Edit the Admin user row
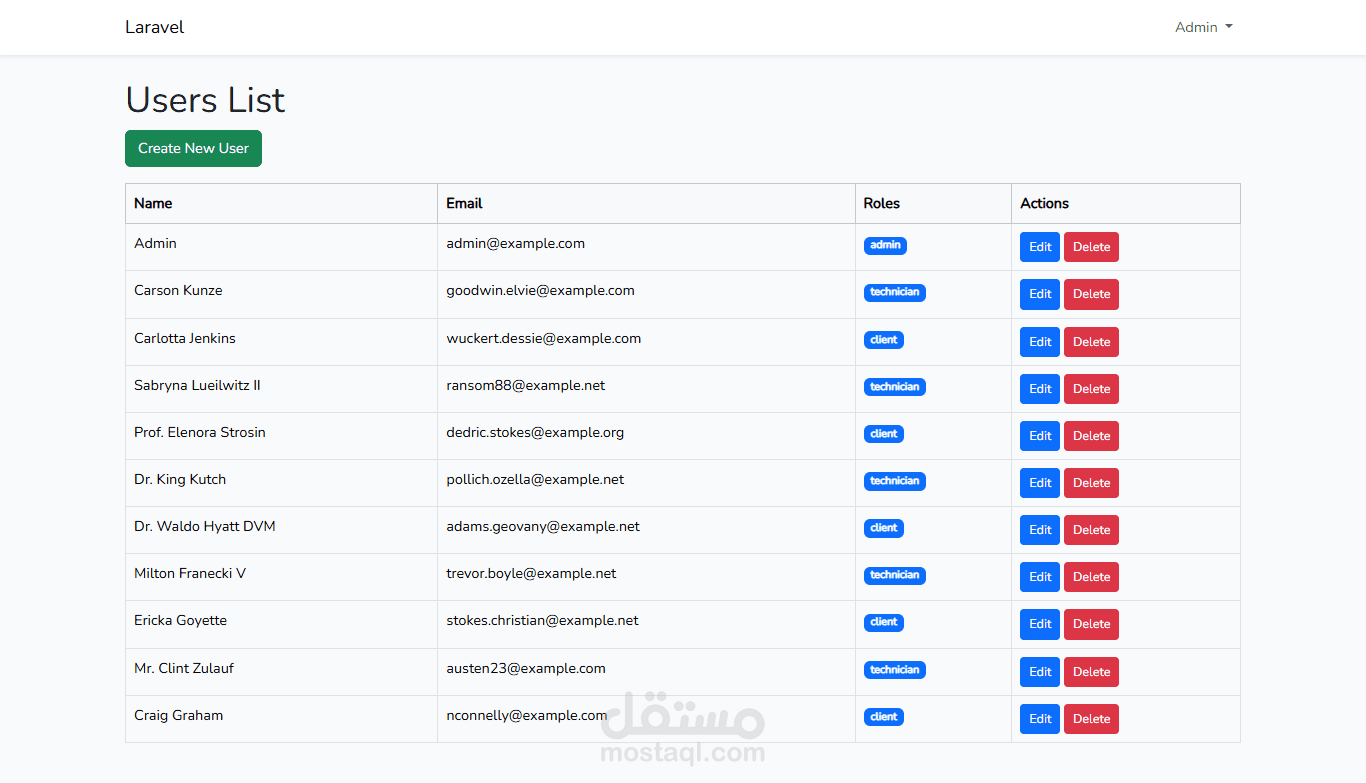 pos(1039,246)
